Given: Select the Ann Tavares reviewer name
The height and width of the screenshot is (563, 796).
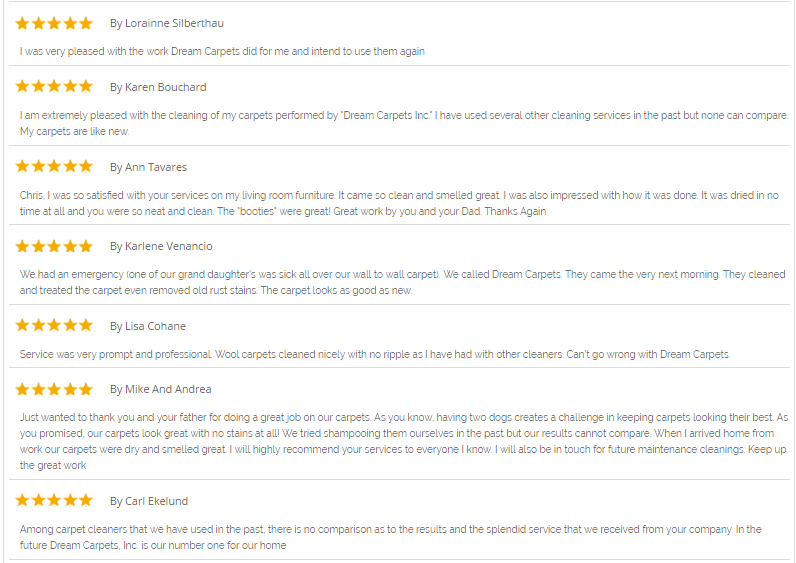Looking at the screenshot, I should pyautogui.click(x=148, y=167).
